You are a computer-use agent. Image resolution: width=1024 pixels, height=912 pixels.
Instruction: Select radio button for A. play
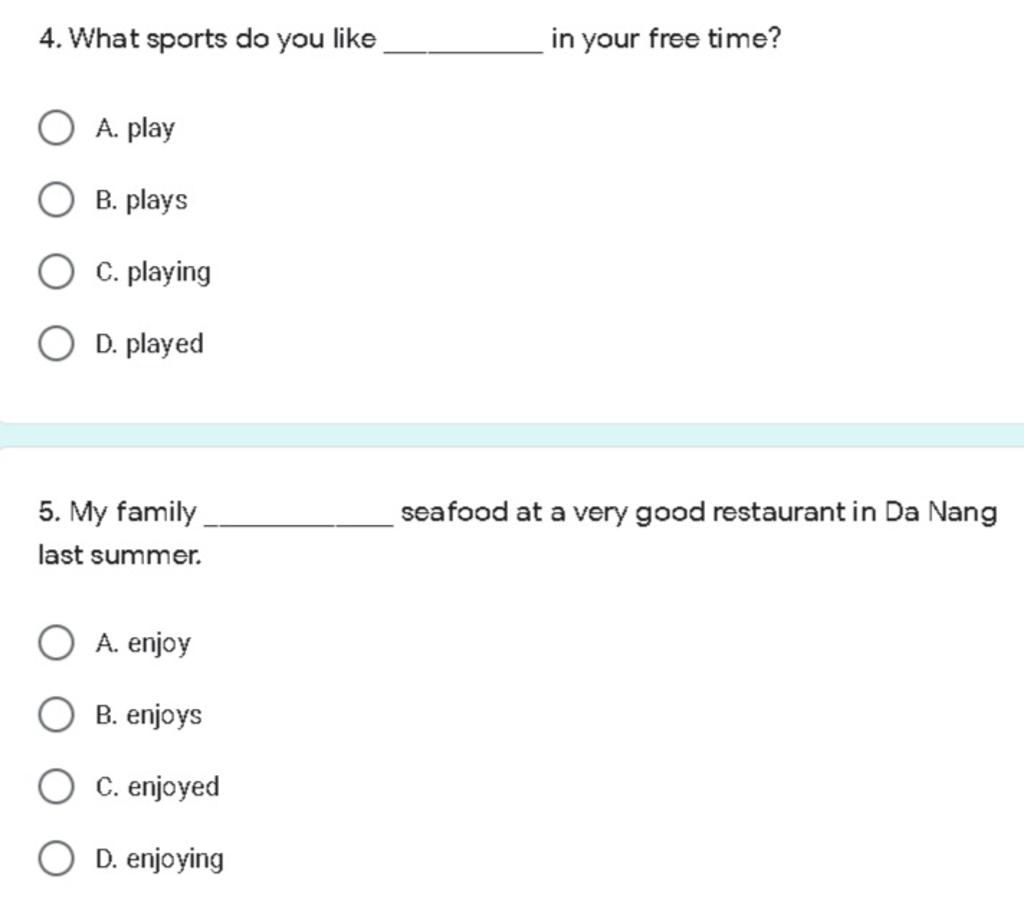pyautogui.click(x=56, y=127)
